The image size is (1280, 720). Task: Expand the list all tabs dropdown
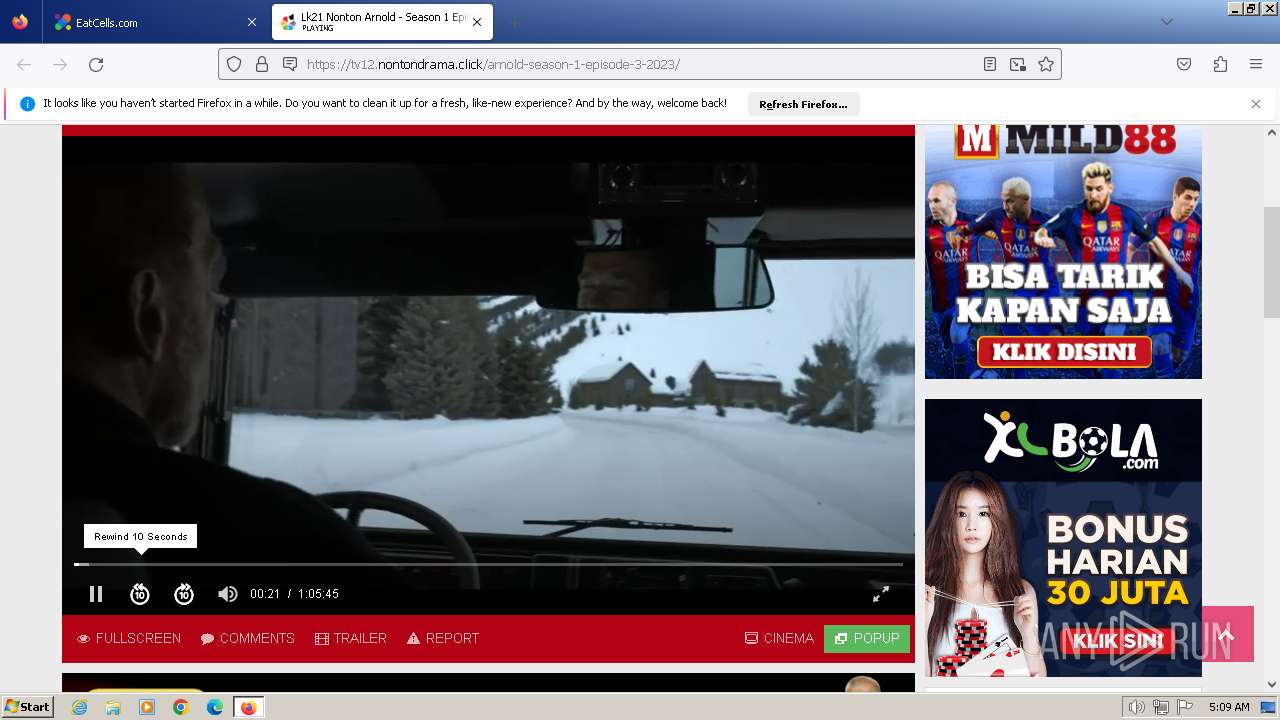[1167, 22]
